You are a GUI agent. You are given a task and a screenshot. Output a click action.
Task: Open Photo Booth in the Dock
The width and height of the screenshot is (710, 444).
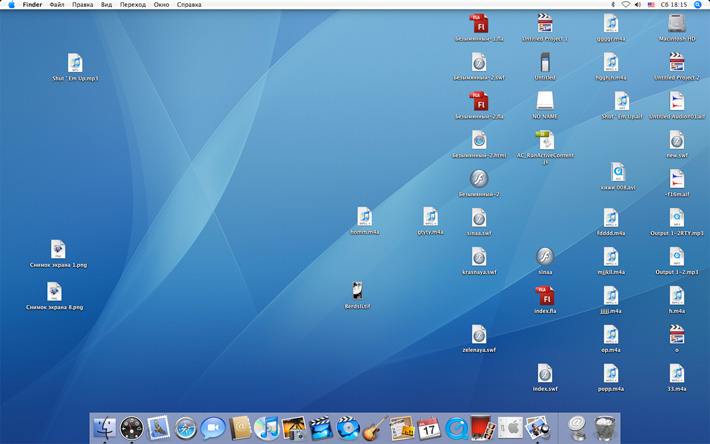(x=483, y=428)
